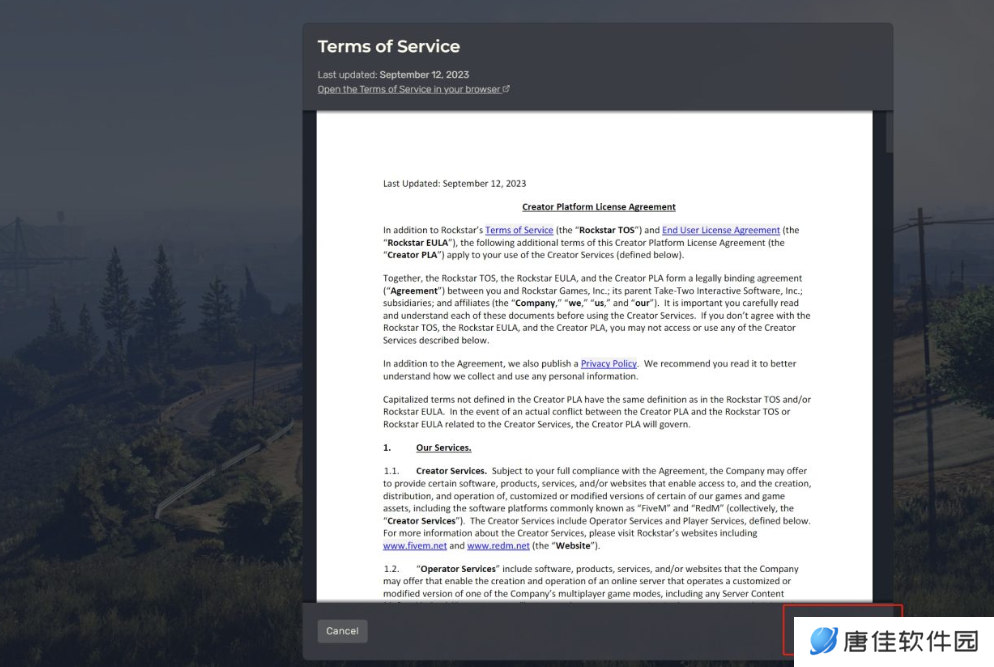This screenshot has width=994, height=667.
Task: Open the www.fivem.net website link
Action: [415, 546]
